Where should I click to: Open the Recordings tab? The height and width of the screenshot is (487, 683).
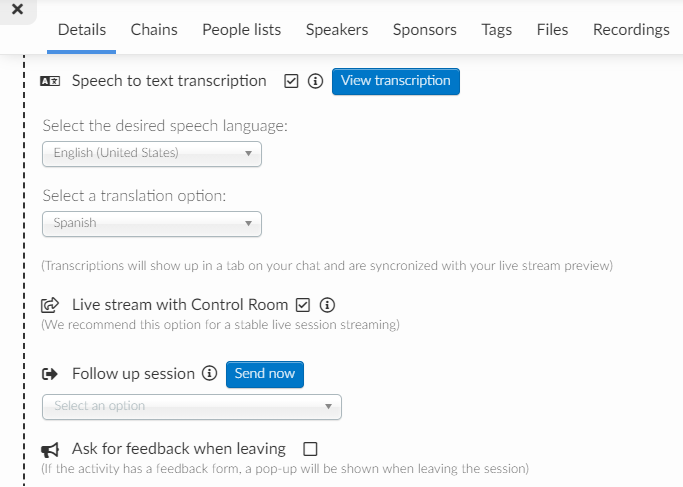tap(631, 30)
